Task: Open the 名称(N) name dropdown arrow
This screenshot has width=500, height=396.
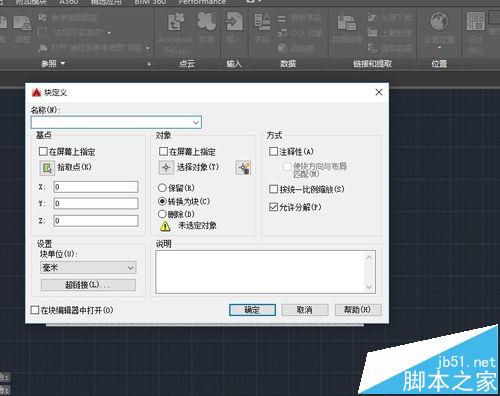Action: pos(196,123)
